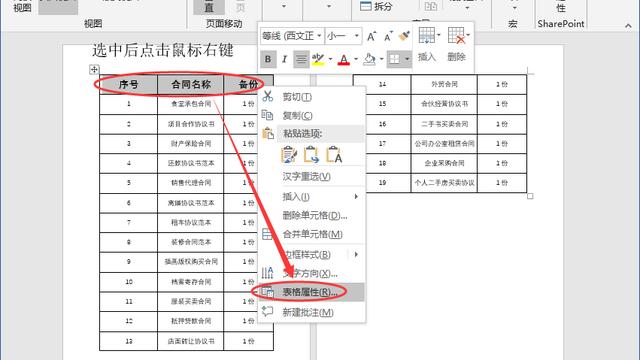Click the 插入 label in mini toolbar
This screenshot has width=640, height=360.
coord(427,57)
